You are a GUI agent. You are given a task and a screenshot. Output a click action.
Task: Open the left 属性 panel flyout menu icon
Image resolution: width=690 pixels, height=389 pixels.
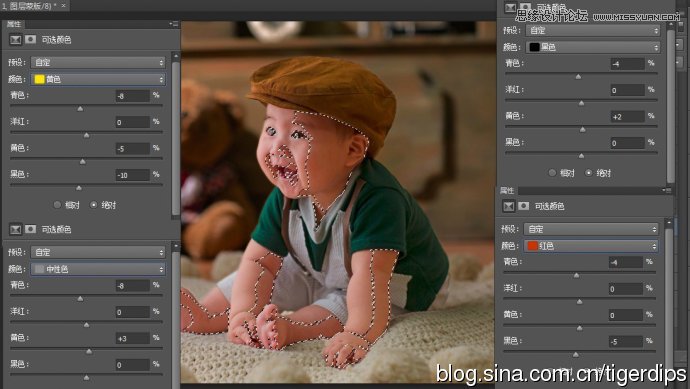point(174,24)
